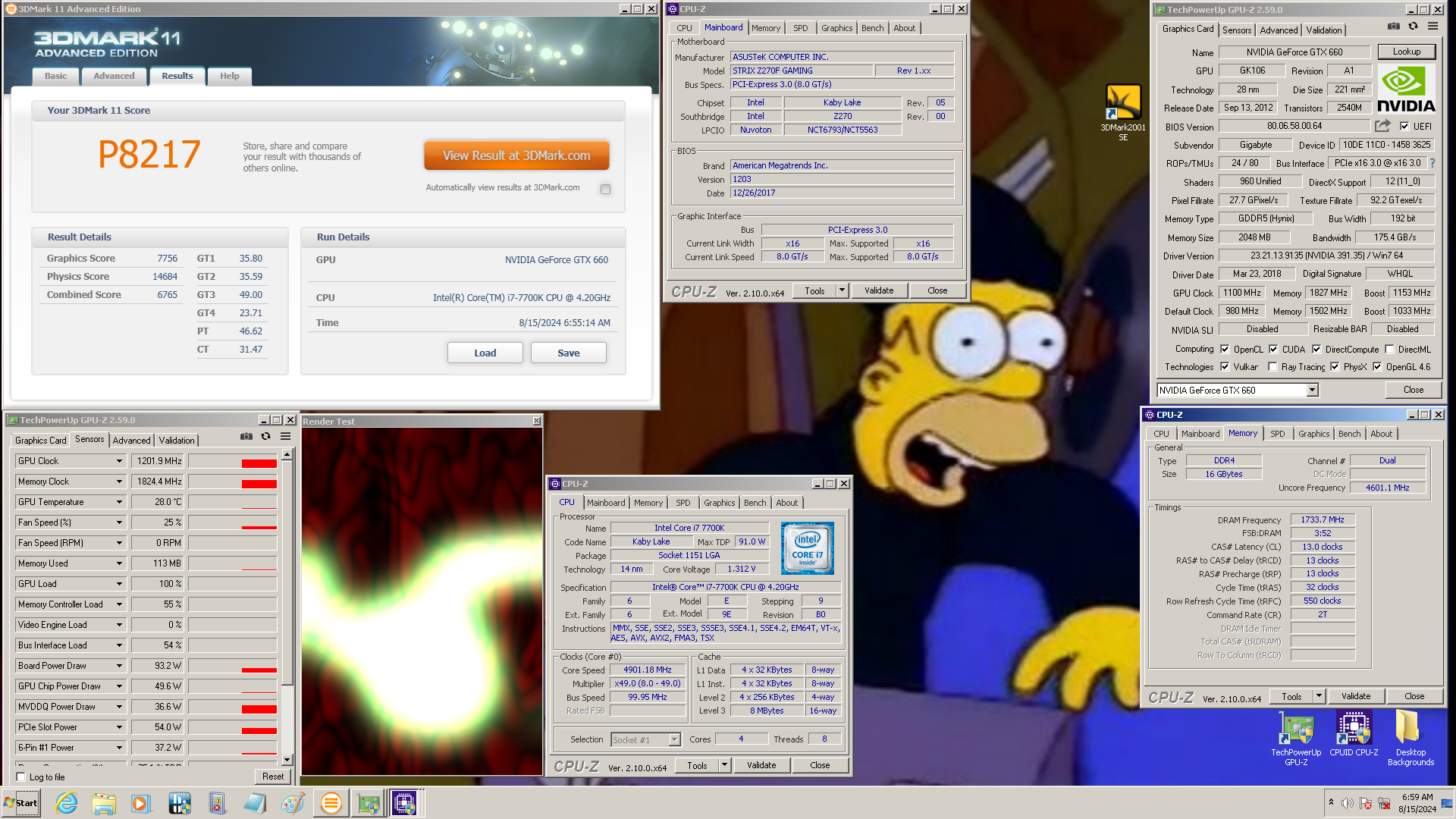Viewport: 1456px width, 819px height.
Task: Click refresh icon in the GPU-Z Sensors window
Action: pyautogui.click(x=265, y=437)
